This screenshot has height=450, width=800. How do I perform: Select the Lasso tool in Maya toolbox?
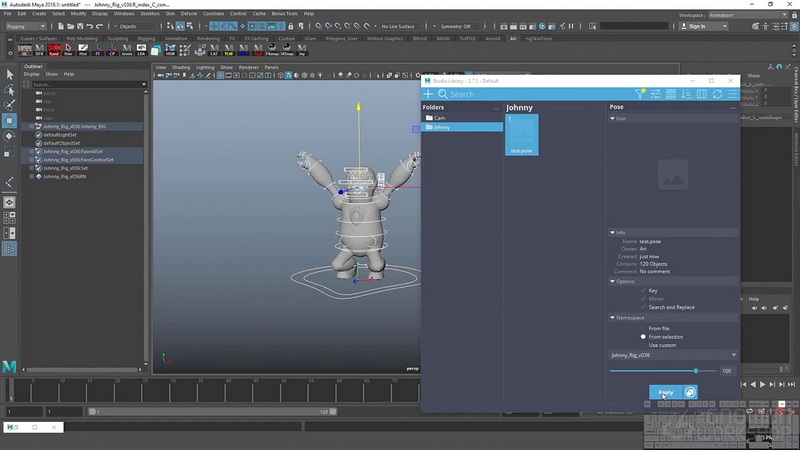9,90
